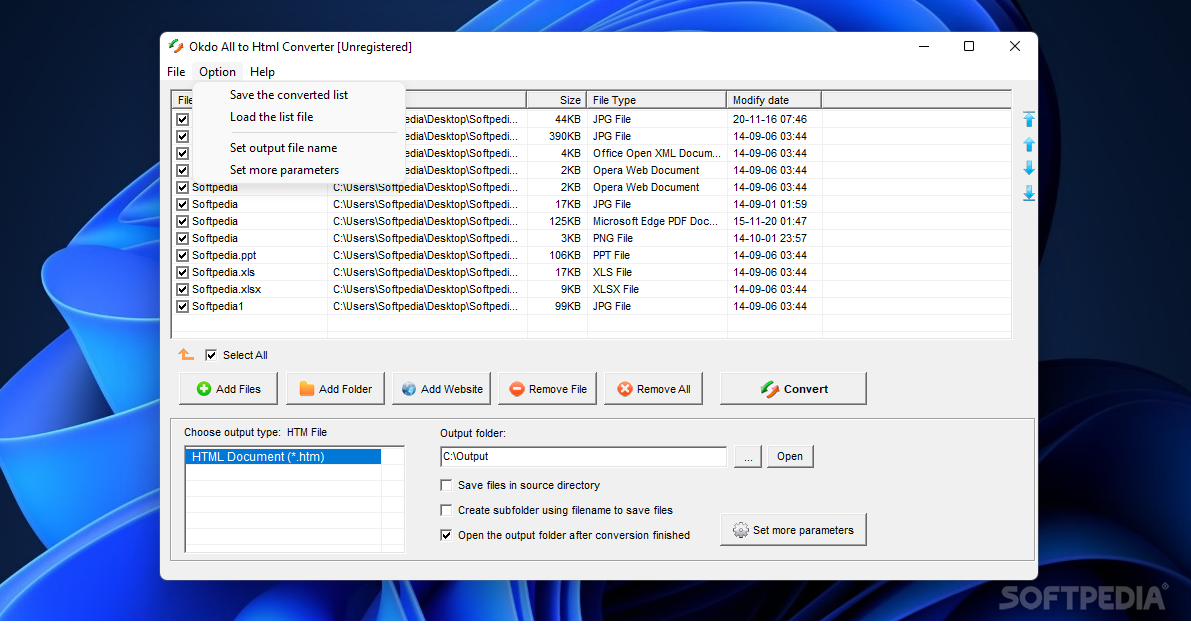Choose Set output file name

point(283,148)
